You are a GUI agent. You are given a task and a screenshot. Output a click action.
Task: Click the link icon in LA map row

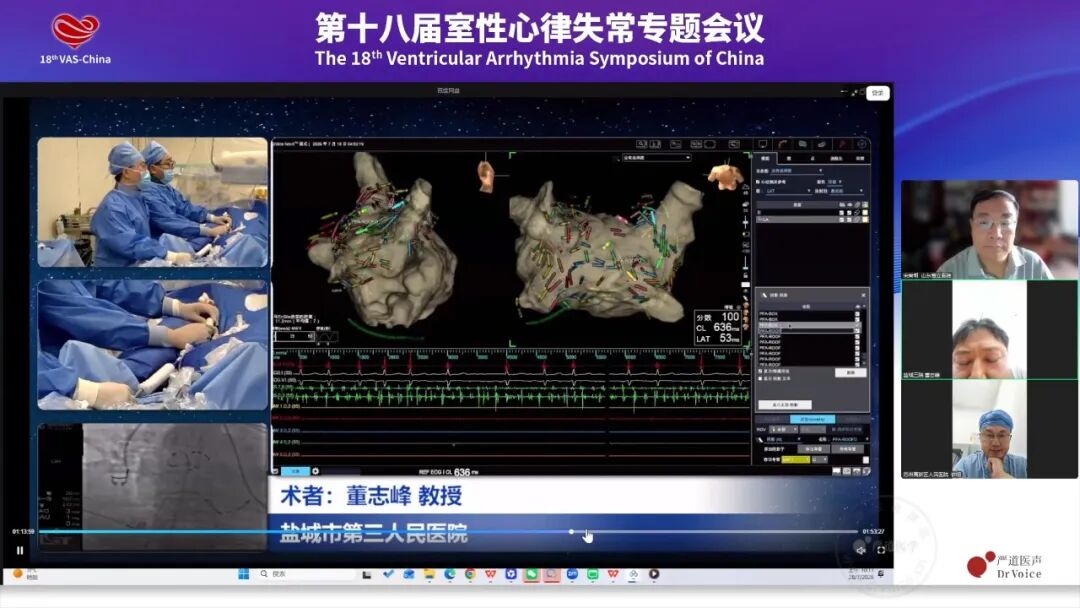[856, 220]
